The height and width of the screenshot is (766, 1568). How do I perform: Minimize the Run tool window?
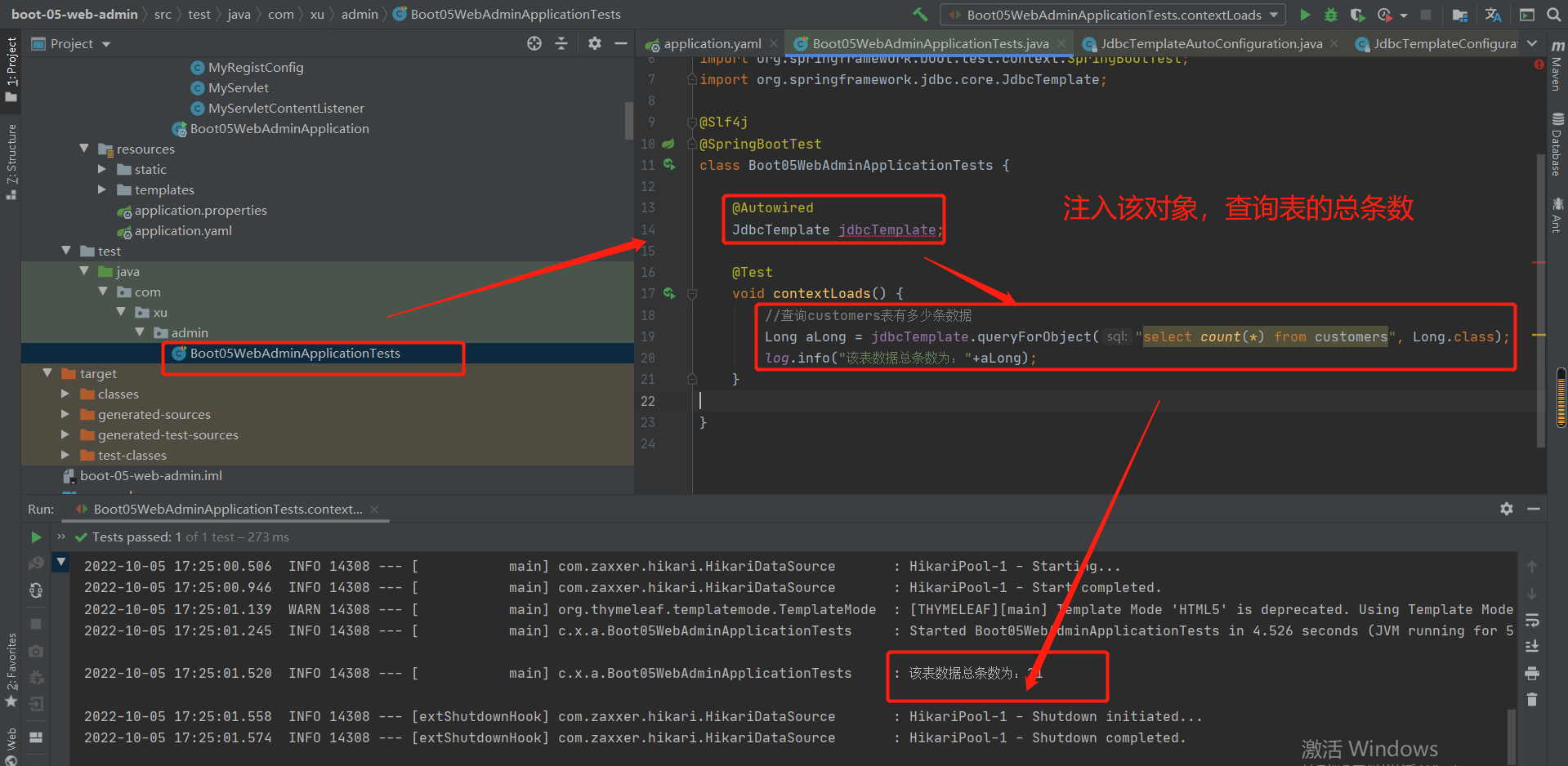tap(1534, 509)
